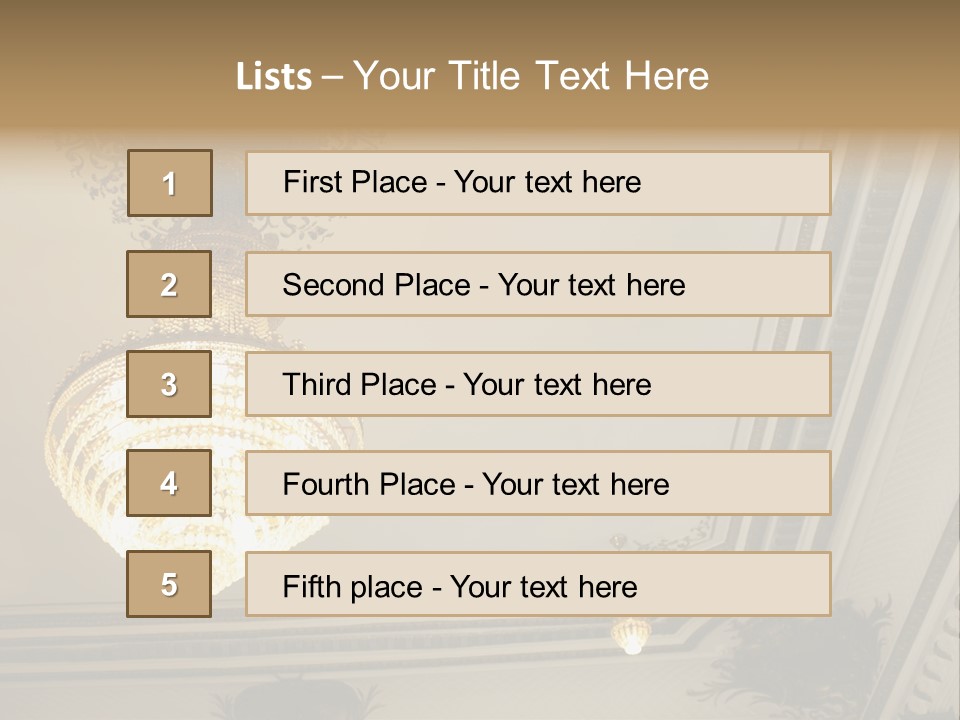Click the number 5 box

pyautogui.click(x=170, y=584)
